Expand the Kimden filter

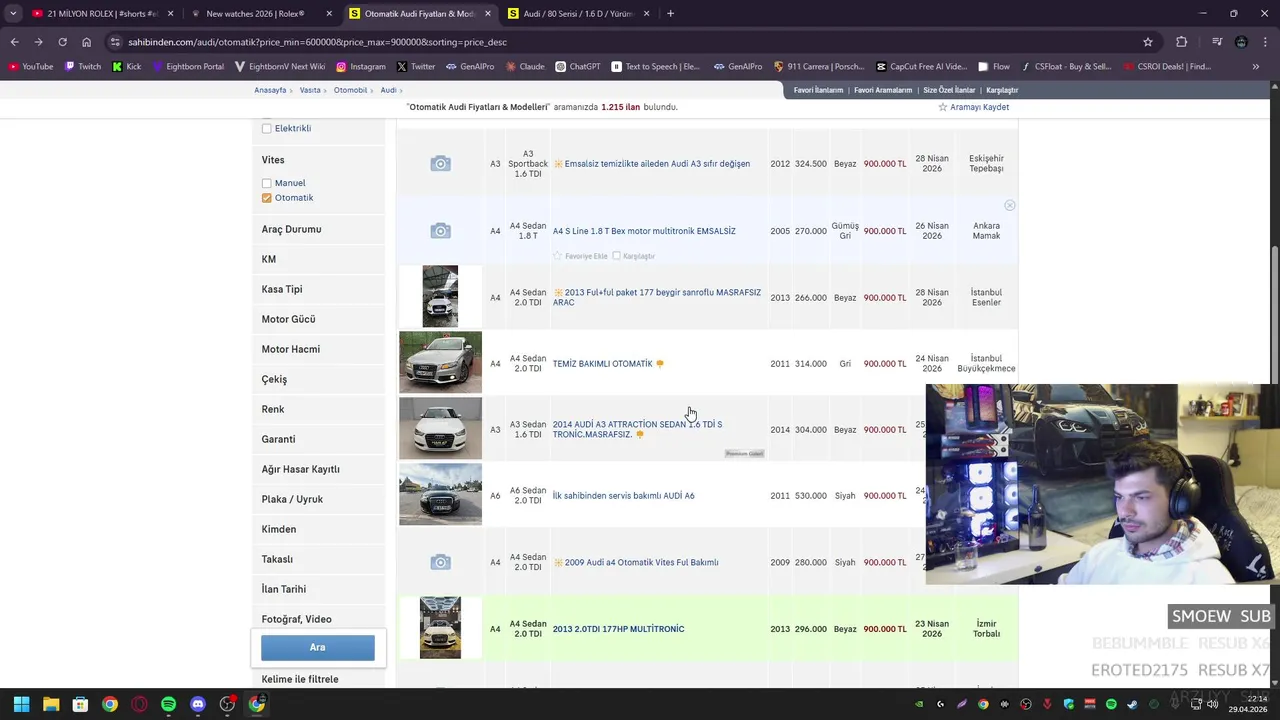point(318,529)
